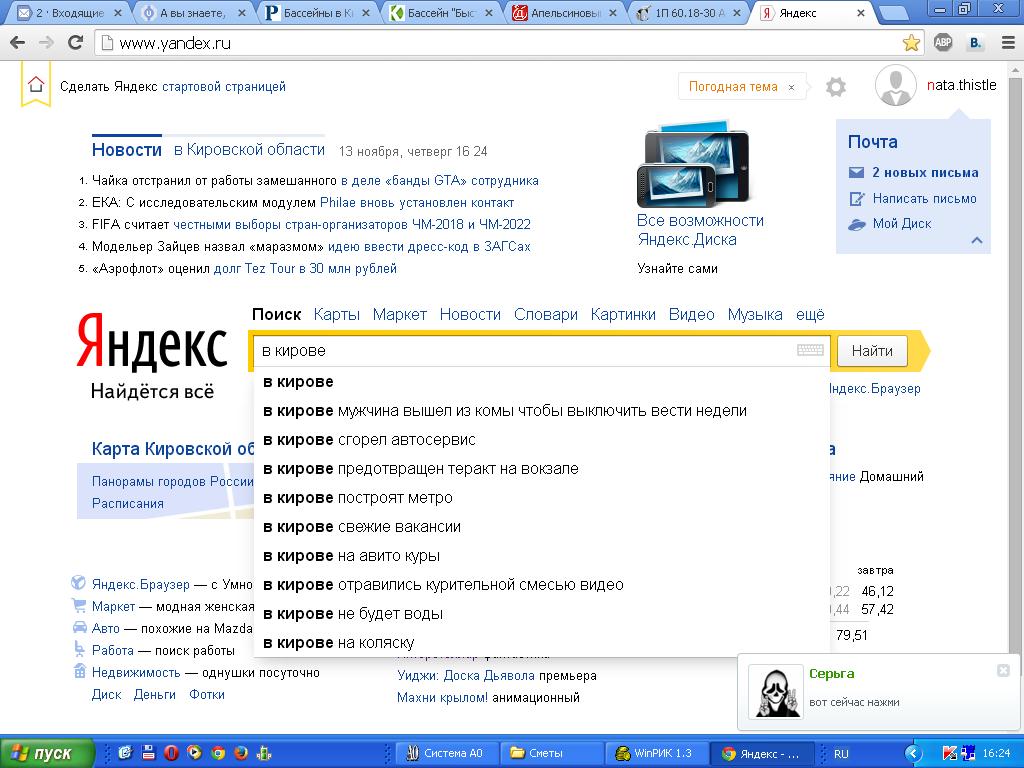The image size is (1024, 768).
Task: Expand hidden tray icons arrow
Action: click(x=914, y=754)
